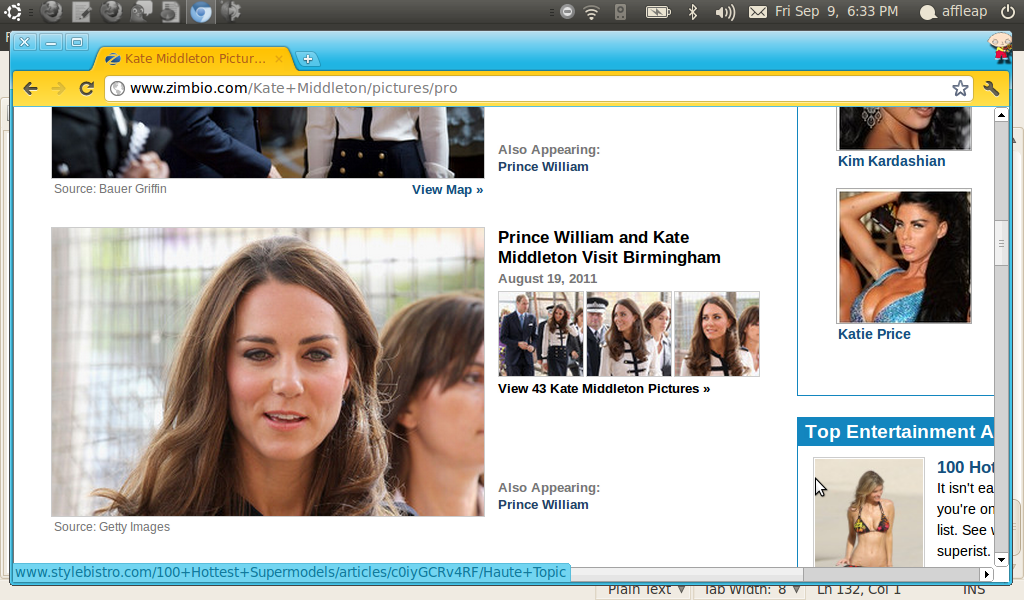Open the Bluetooth indicator menu

pyautogui.click(x=693, y=12)
